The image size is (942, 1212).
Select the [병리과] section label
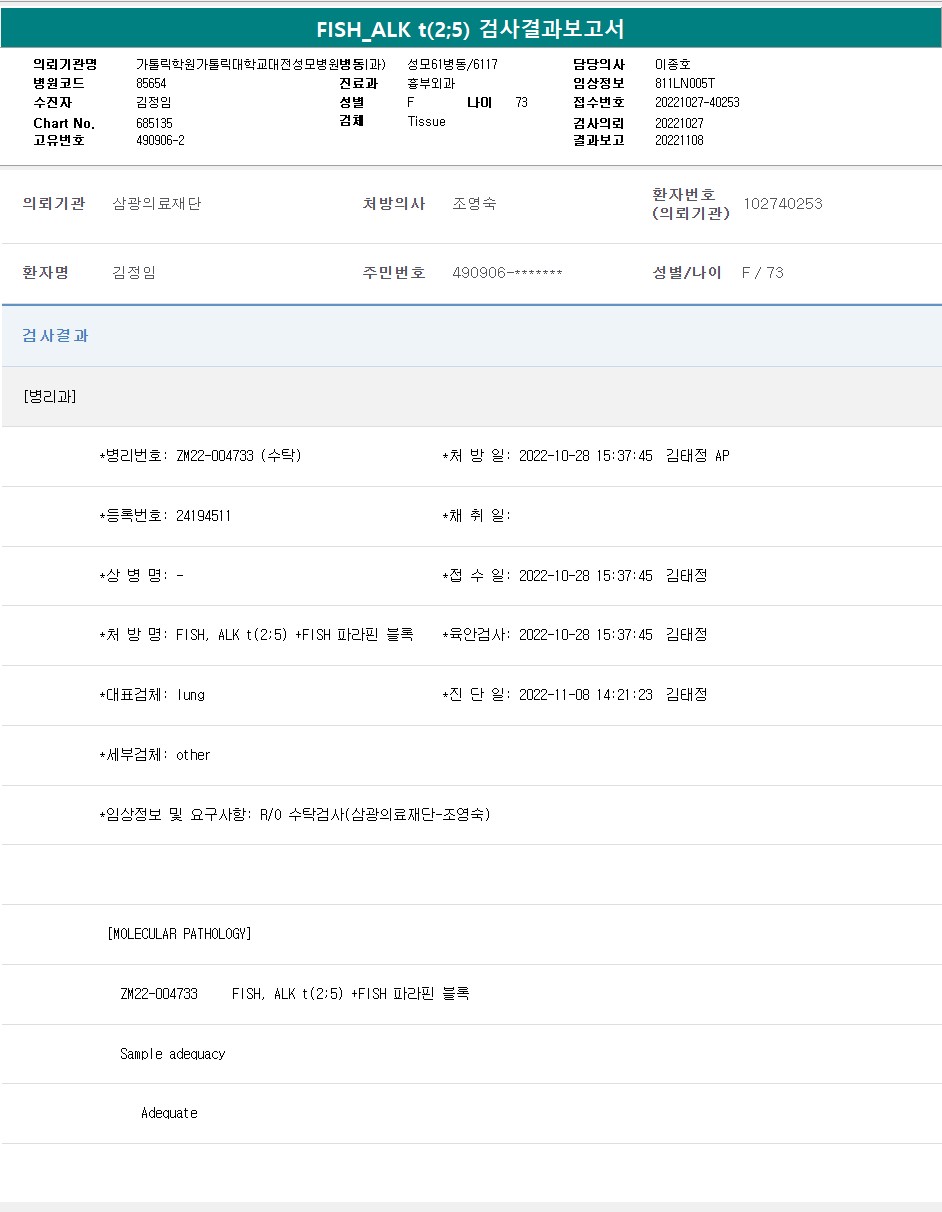point(49,397)
